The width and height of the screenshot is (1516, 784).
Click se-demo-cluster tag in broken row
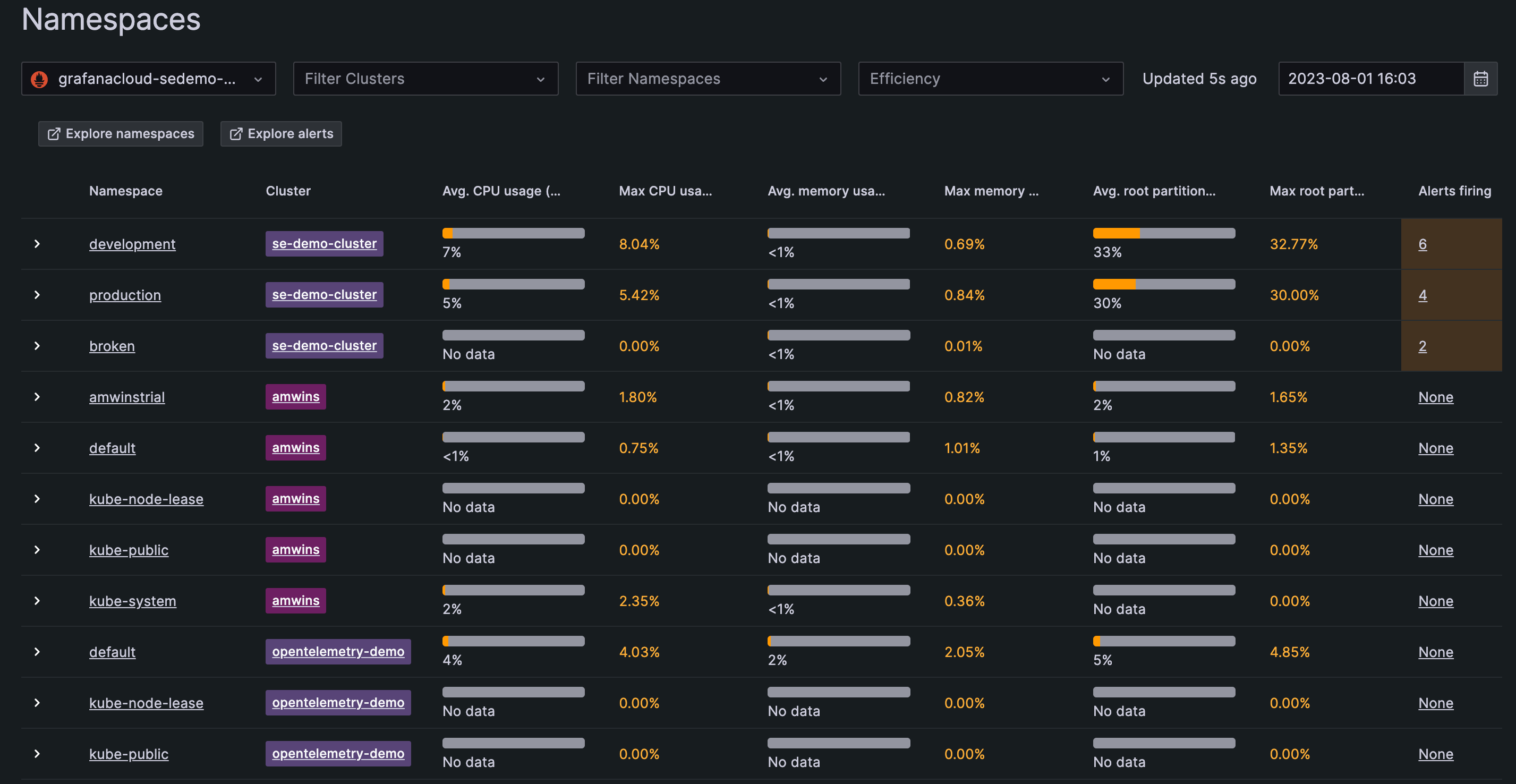324,345
